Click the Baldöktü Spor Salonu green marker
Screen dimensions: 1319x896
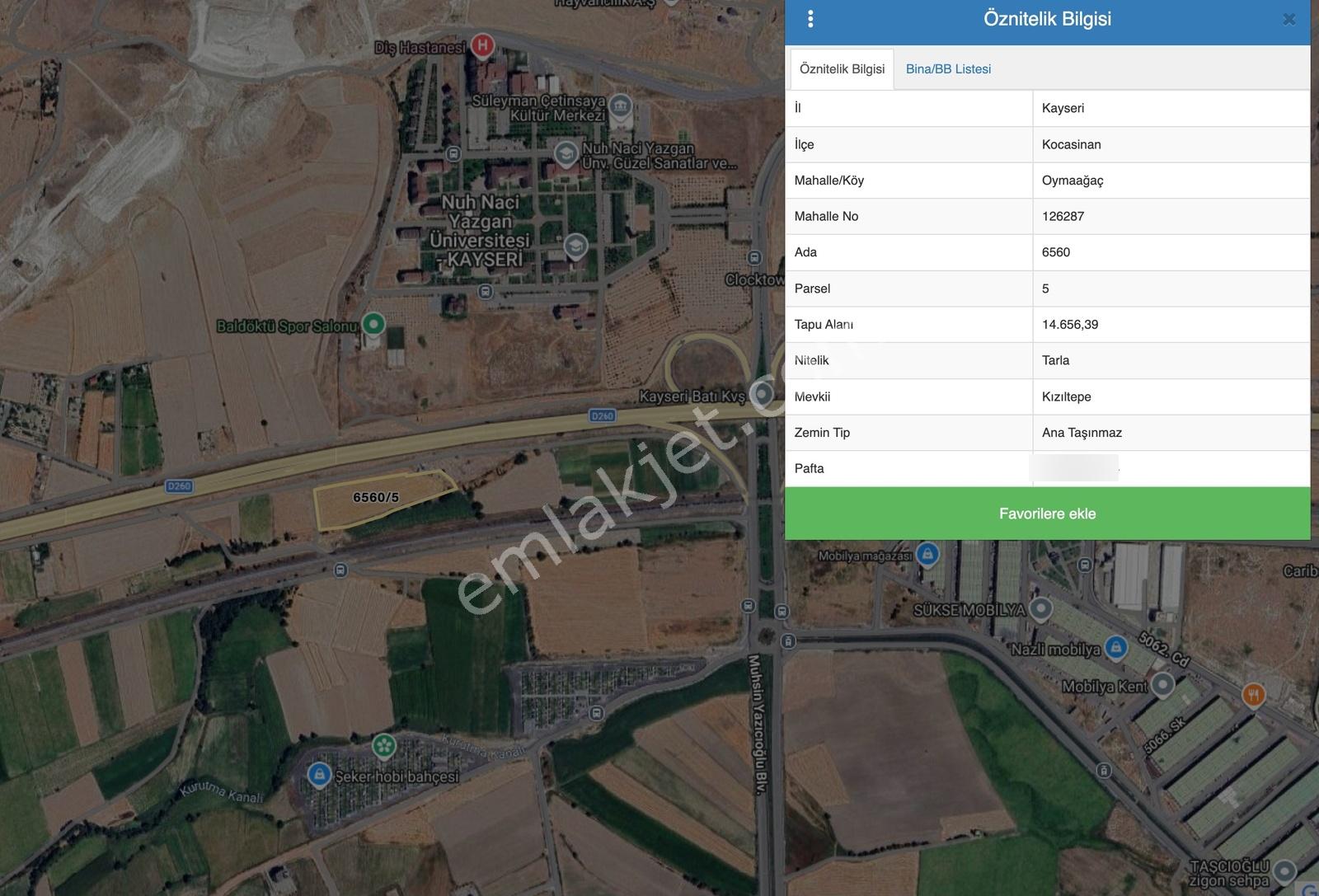coord(373,324)
